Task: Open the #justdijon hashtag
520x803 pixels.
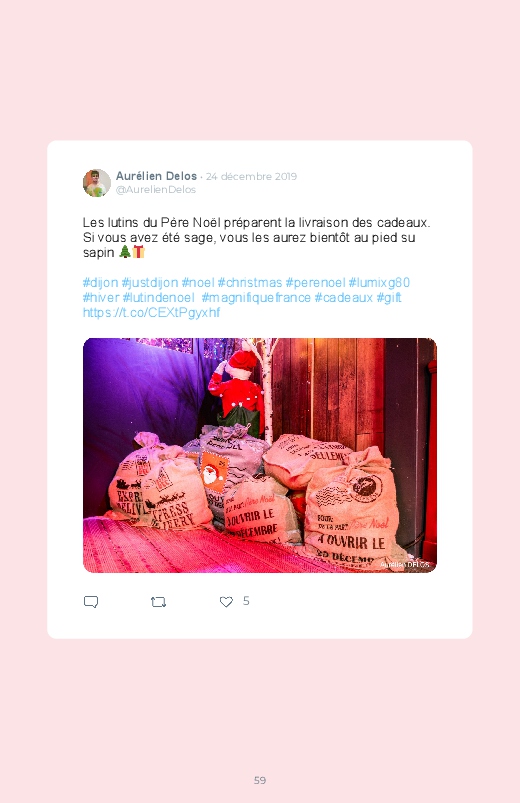Action: coord(150,283)
